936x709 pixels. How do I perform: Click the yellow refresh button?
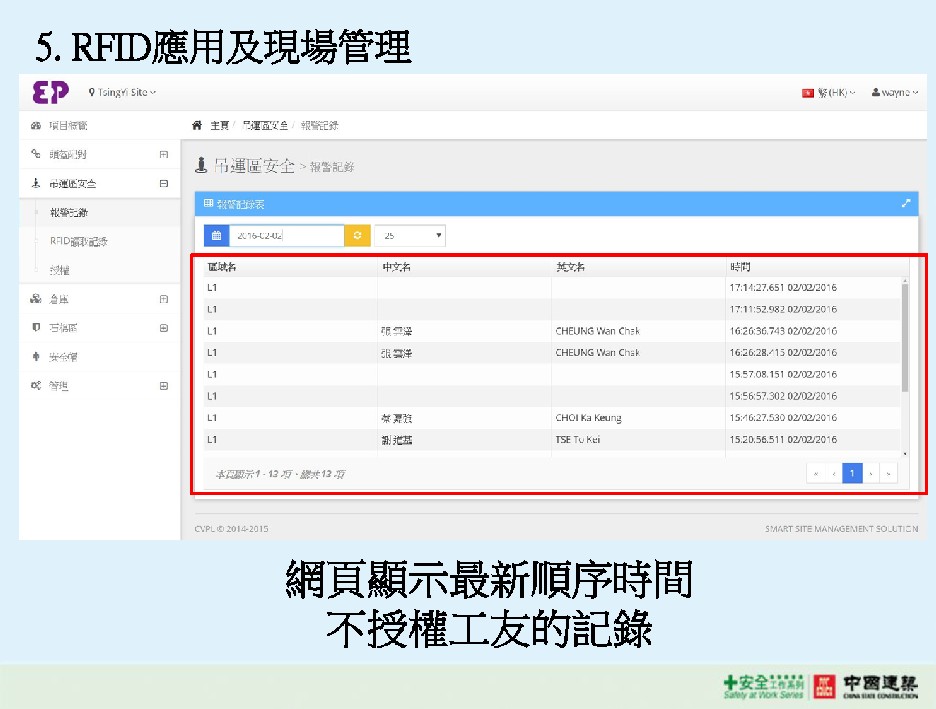pyautogui.click(x=358, y=236)
